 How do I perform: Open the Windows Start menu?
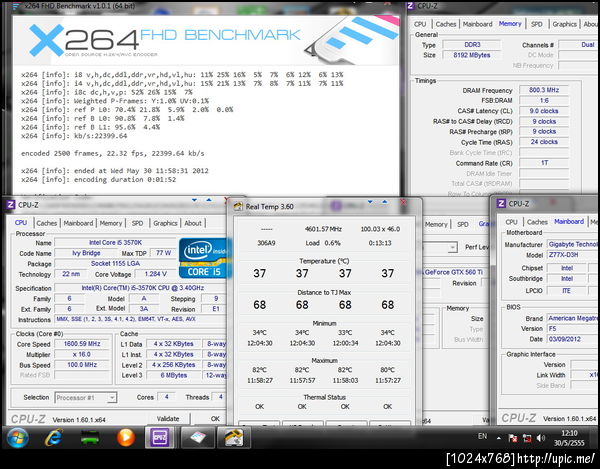pyautogui.click(x=17, y=437)
